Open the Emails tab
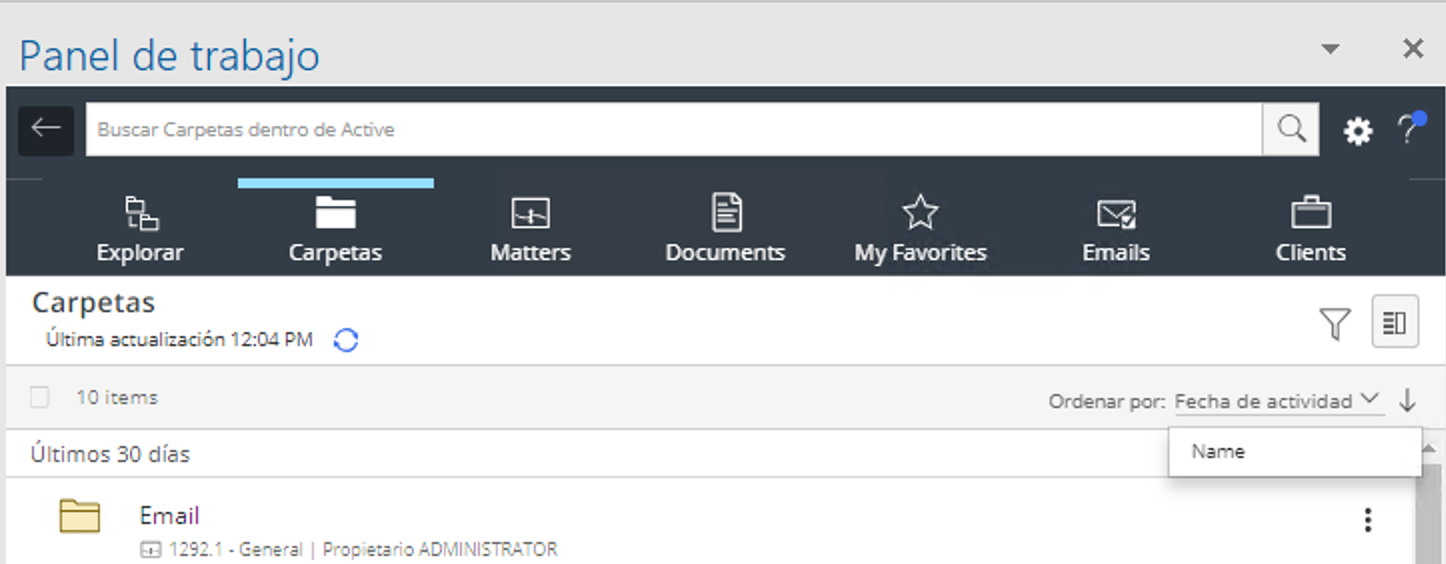Screen dimensions: 1446x564 pyautogui.click(x=1115, y=230)
